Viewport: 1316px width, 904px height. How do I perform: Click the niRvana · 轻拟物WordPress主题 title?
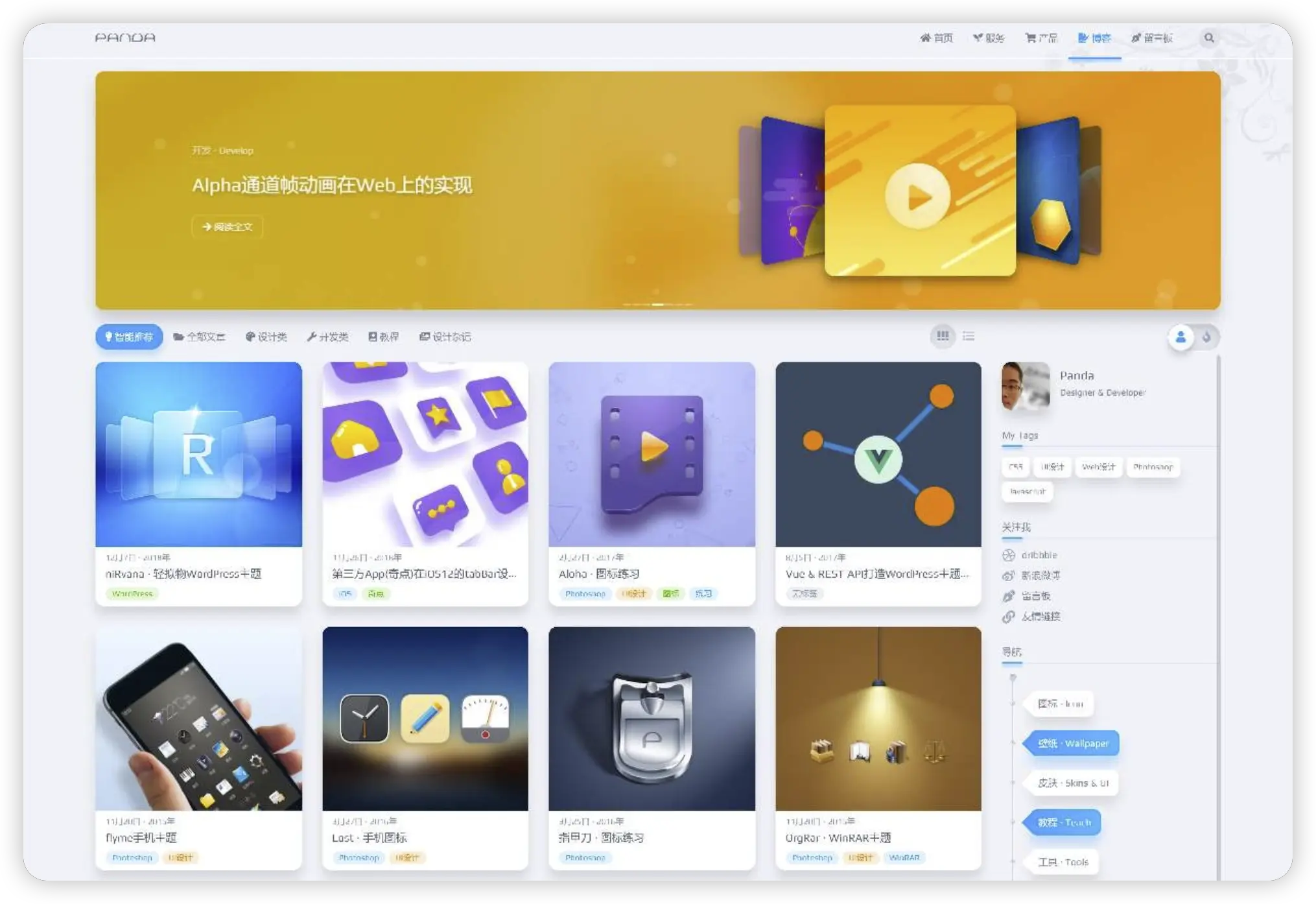pyautogui.click(x=183, y=574)
